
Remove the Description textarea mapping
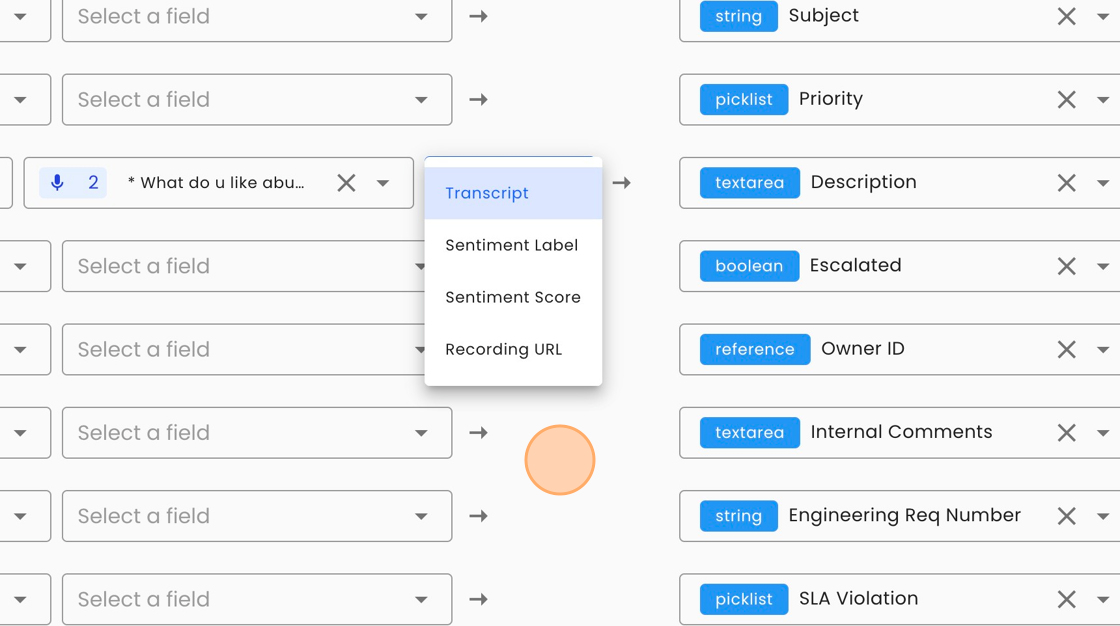coord(1066,183)
